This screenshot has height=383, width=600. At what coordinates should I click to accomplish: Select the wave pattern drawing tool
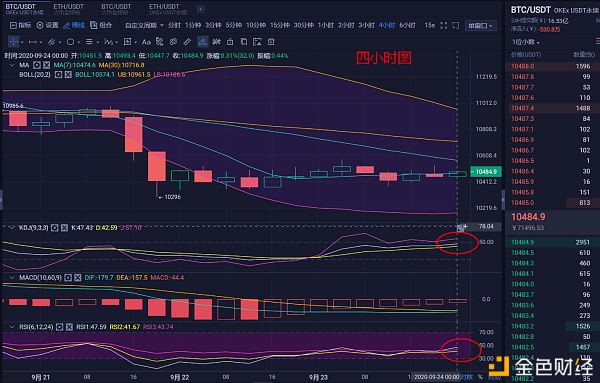[108, 42]
